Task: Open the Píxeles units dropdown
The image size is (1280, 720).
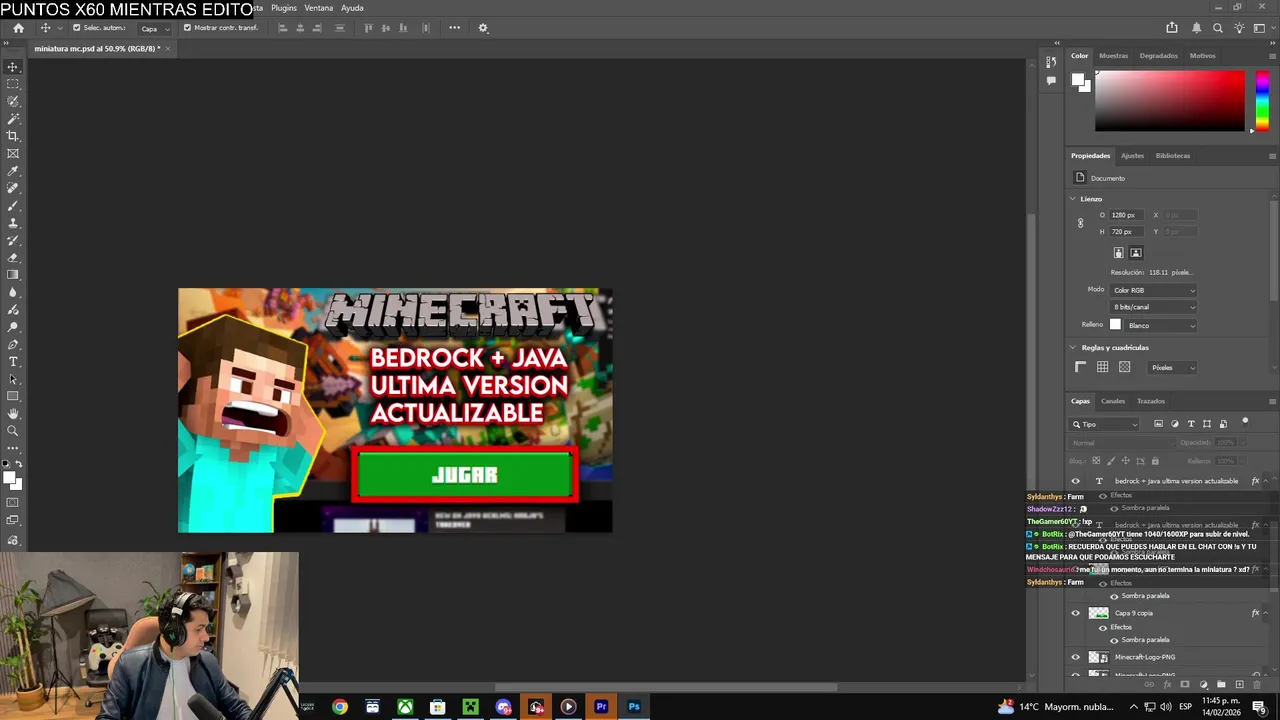Action: pos(1172,368)
